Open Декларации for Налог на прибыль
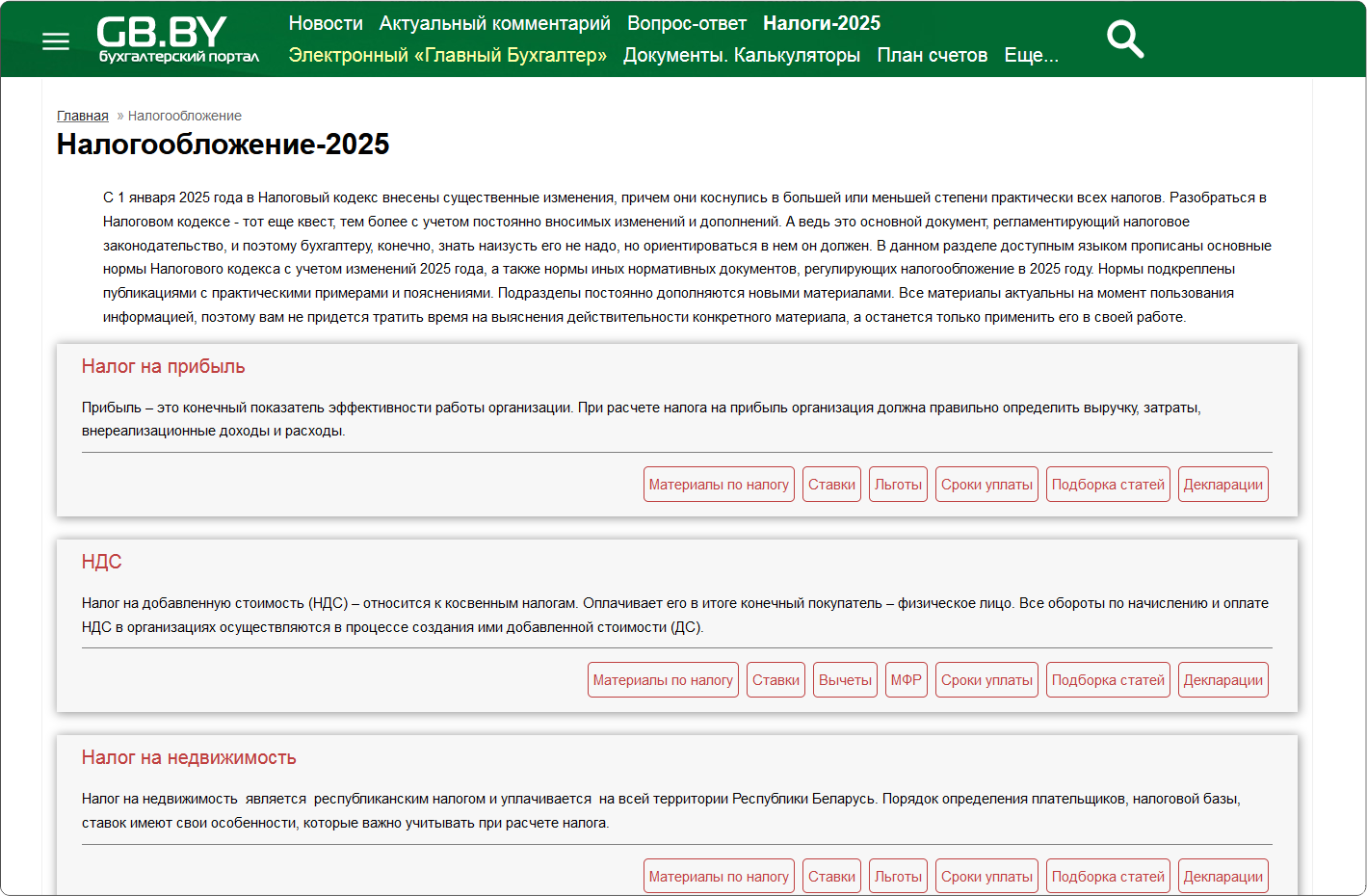1367x896 pixels. tap(1222, 485)
